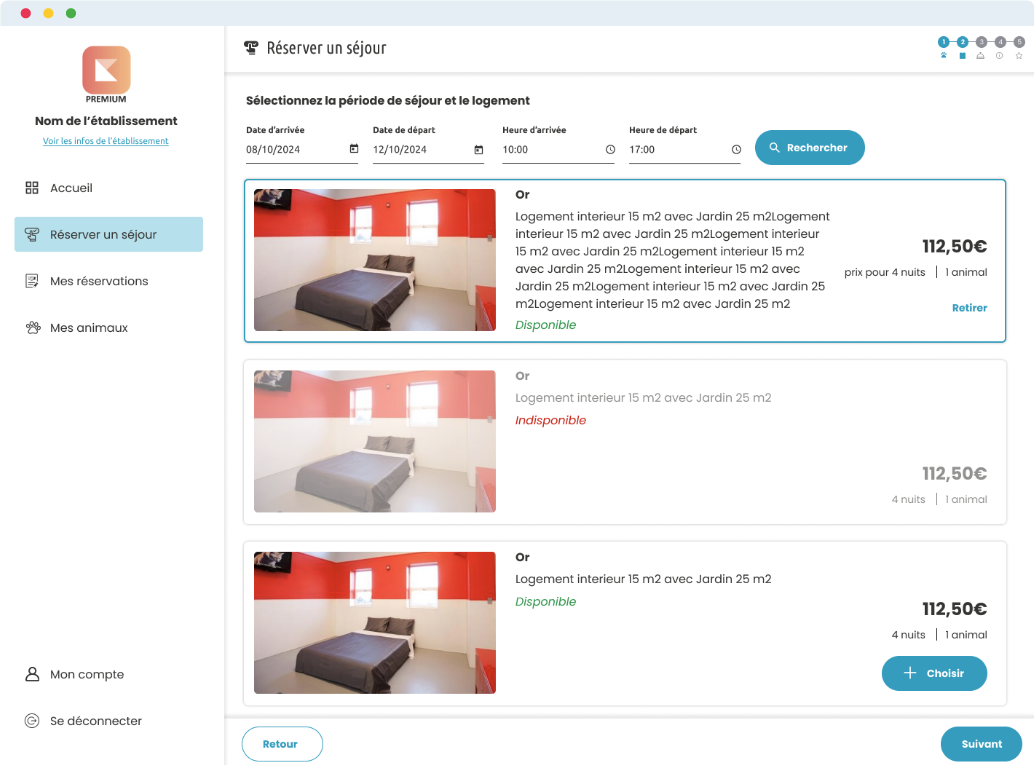Click the arrival time field 10:00
The height and width of the screenshot is (766, 1035).
(x=558, y=150)
